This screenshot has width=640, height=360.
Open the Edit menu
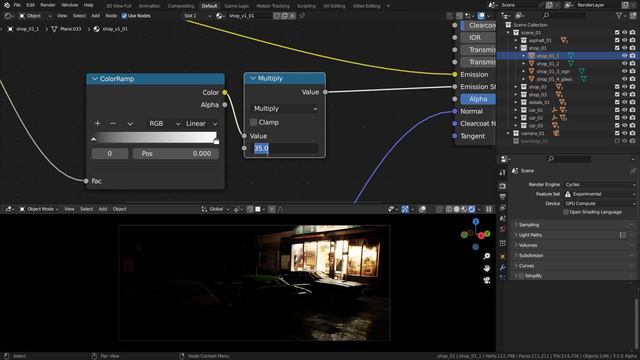point(31,5)
